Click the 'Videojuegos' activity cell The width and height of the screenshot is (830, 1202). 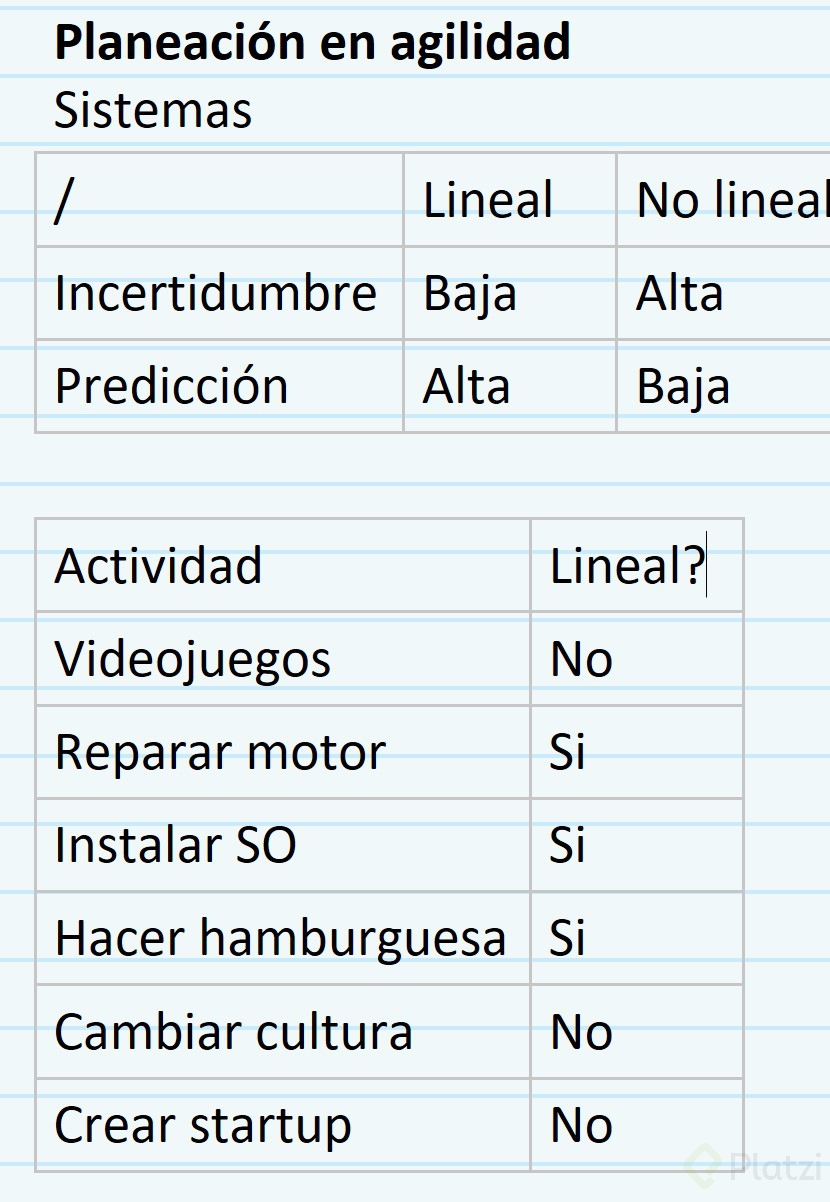(x=192, y=659)
